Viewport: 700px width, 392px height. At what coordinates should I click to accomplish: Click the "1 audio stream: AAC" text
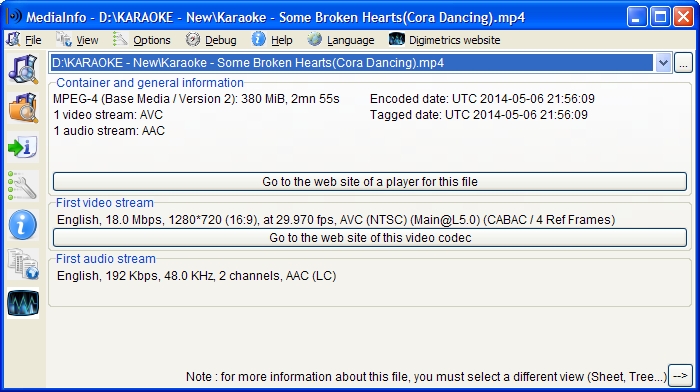click(109, 131)
